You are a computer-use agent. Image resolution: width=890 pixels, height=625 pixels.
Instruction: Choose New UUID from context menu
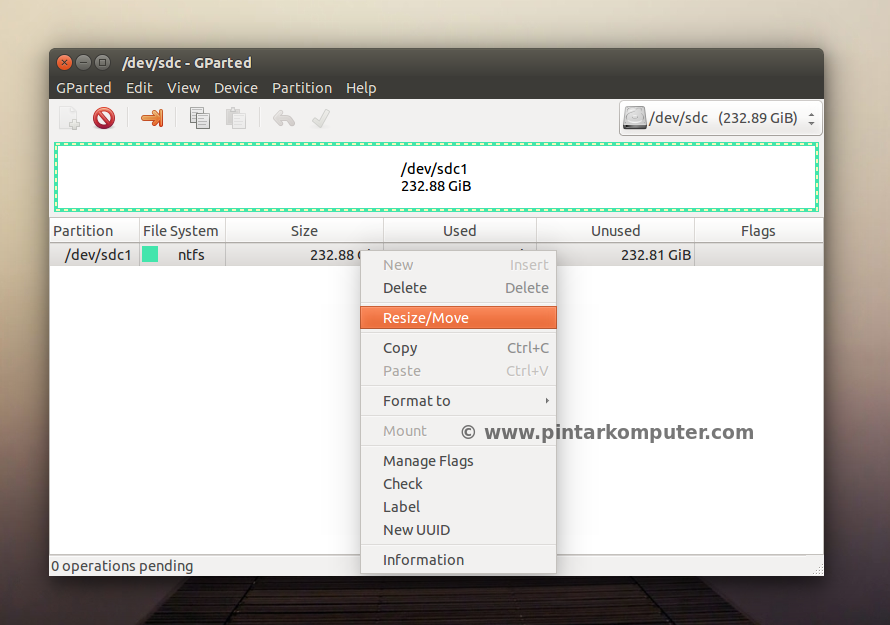point(458,530)
